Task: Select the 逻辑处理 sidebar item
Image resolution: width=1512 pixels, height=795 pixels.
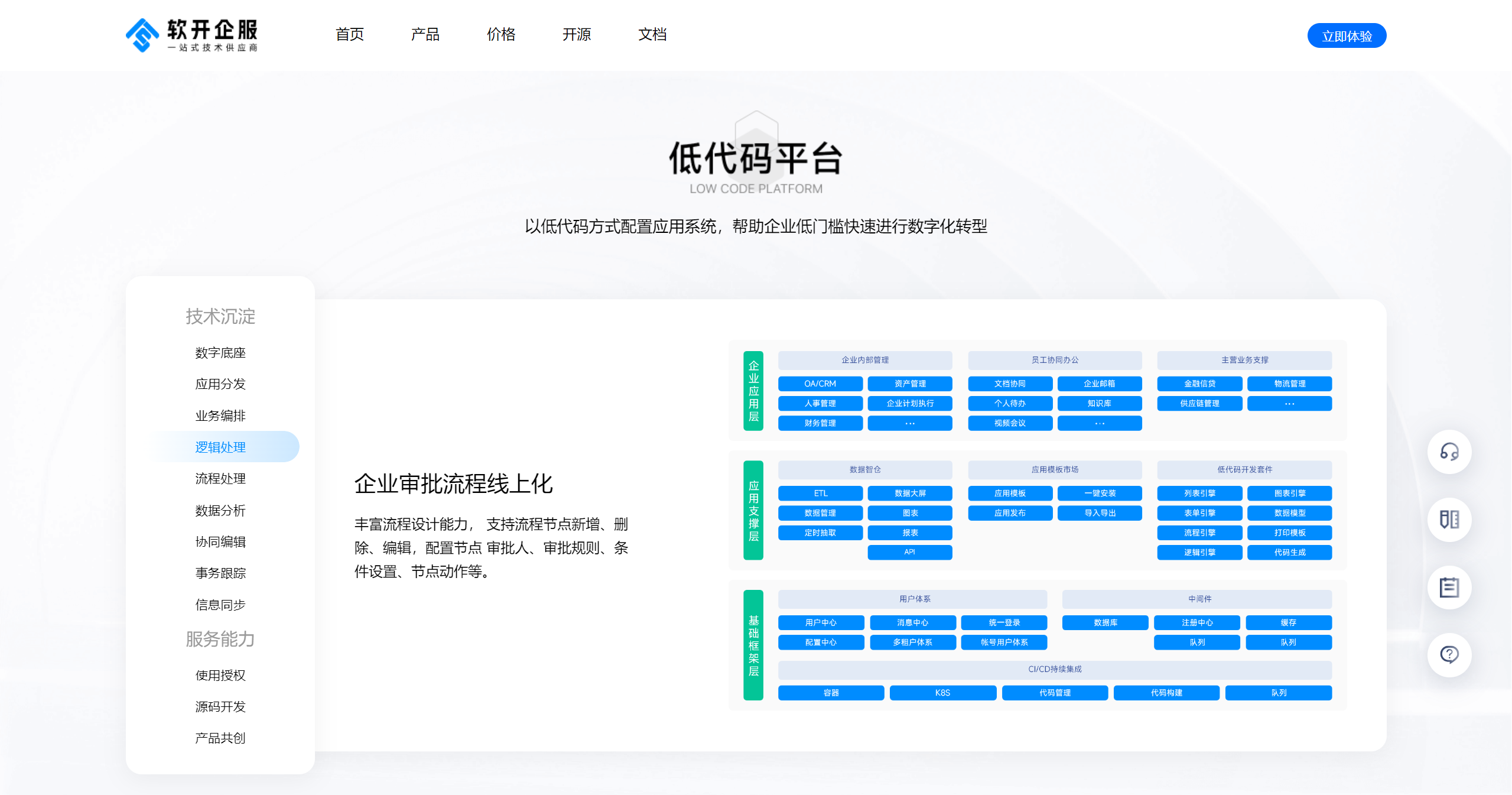Action: point(220,447)
